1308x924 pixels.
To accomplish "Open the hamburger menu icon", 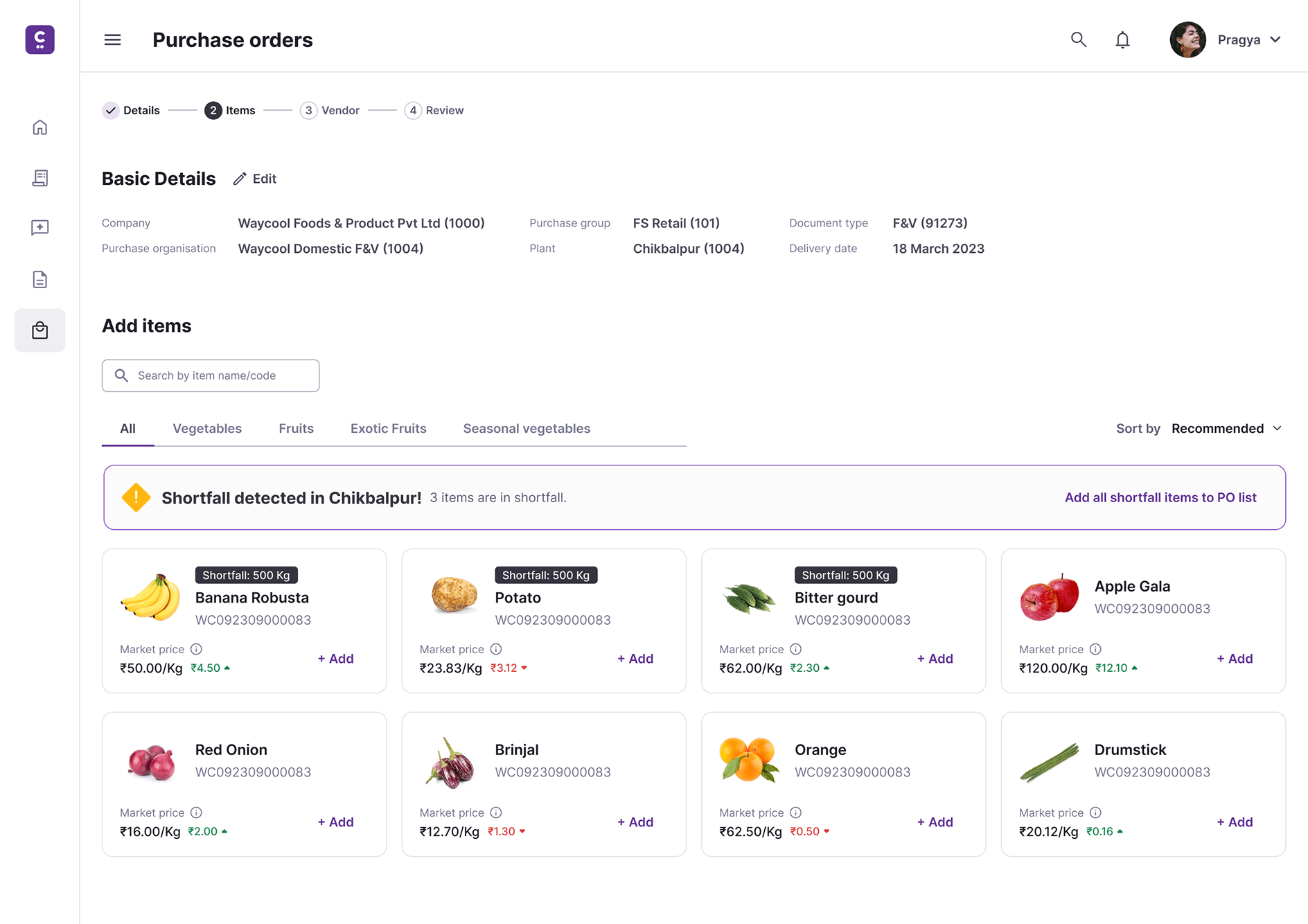I will click(112, 40).
